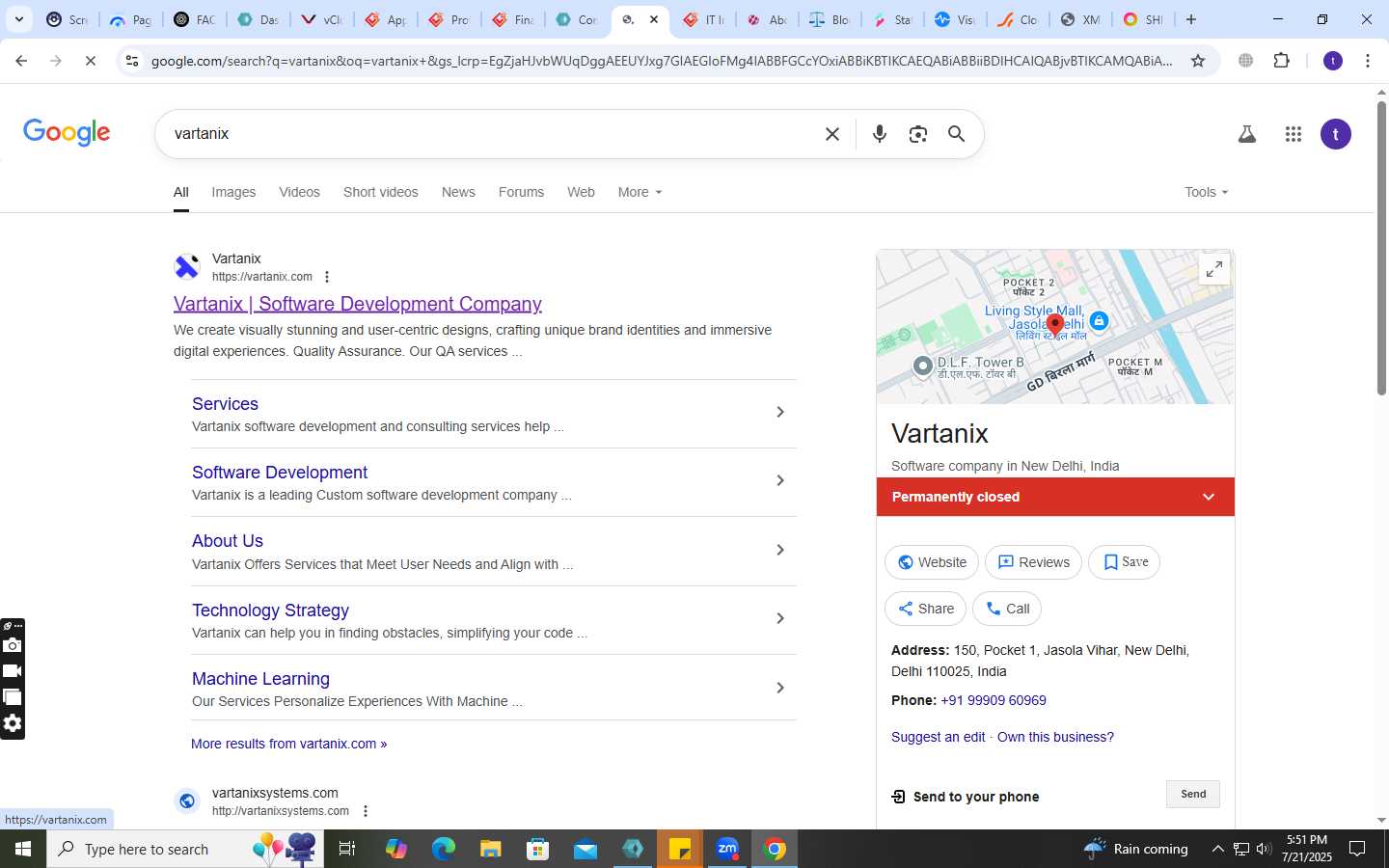Open the notification center icon
Viewport: 1389px width, 868px height.
[x=1357, y=849]
